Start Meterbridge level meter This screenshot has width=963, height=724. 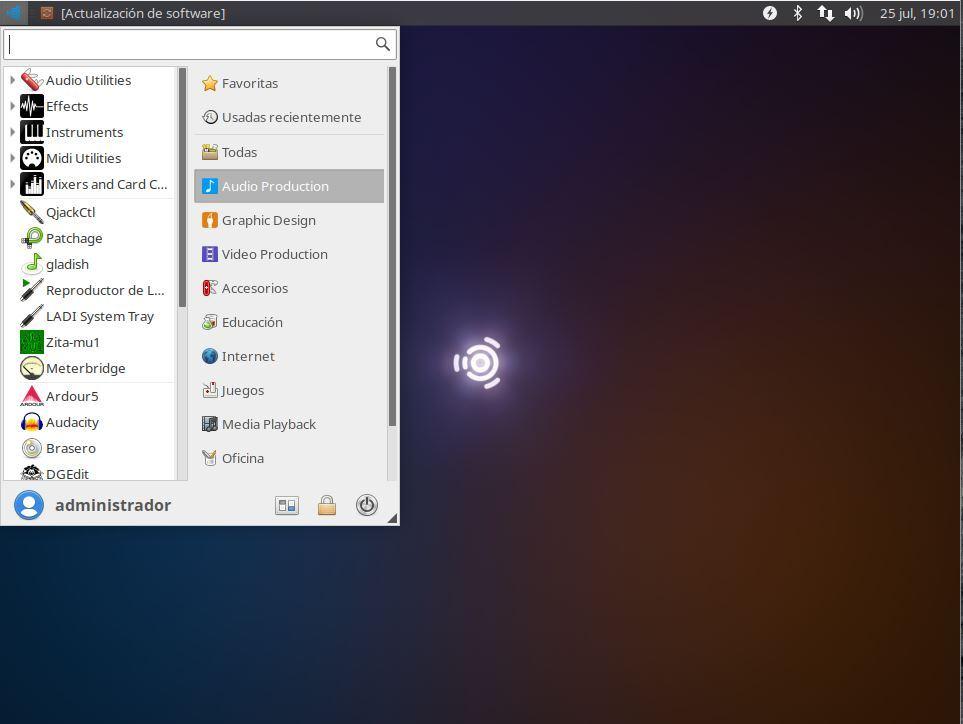pyautogui.click(x=86, y=368)
